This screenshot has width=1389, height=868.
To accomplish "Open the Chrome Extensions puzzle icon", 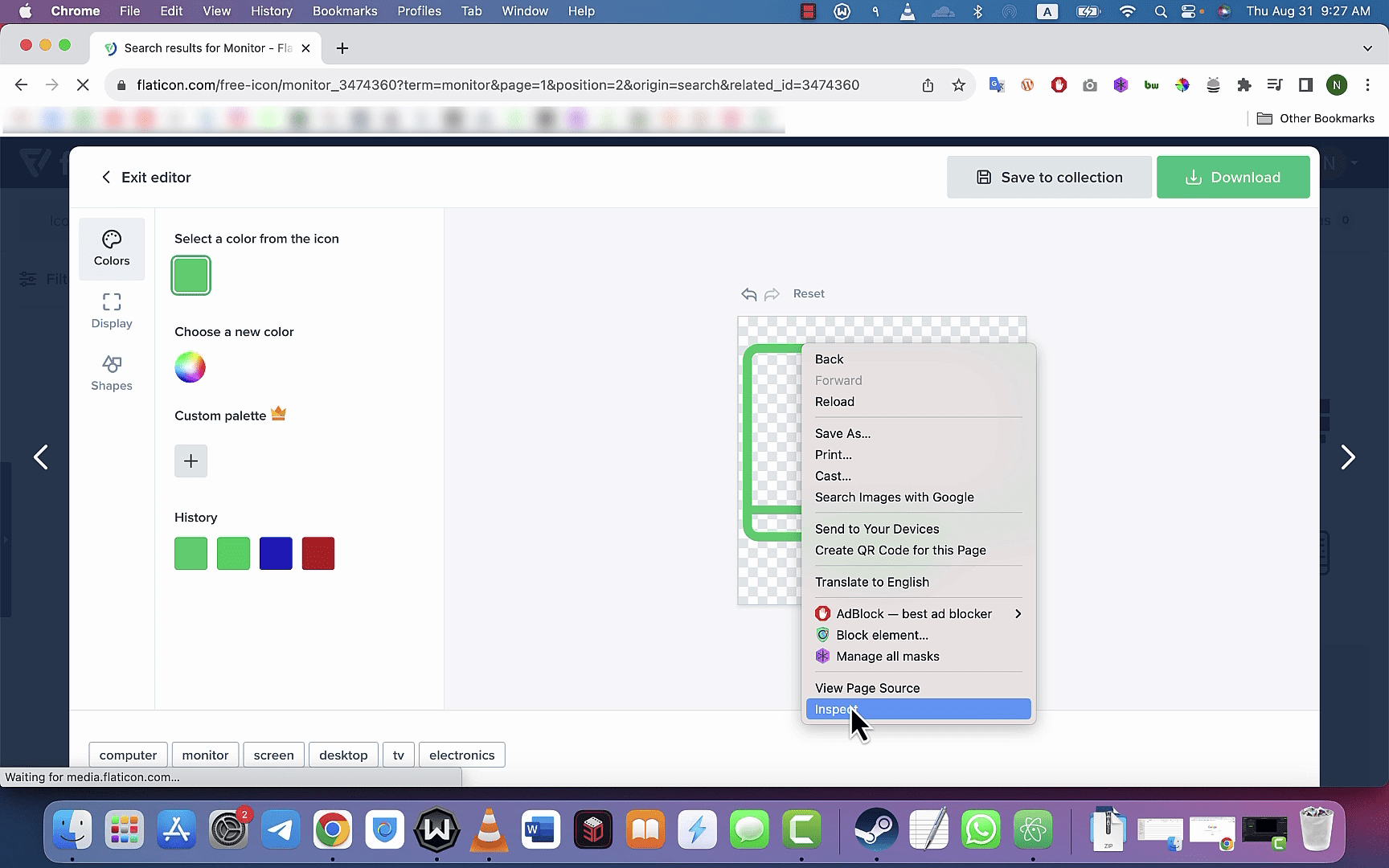I will coord(1244,85).
